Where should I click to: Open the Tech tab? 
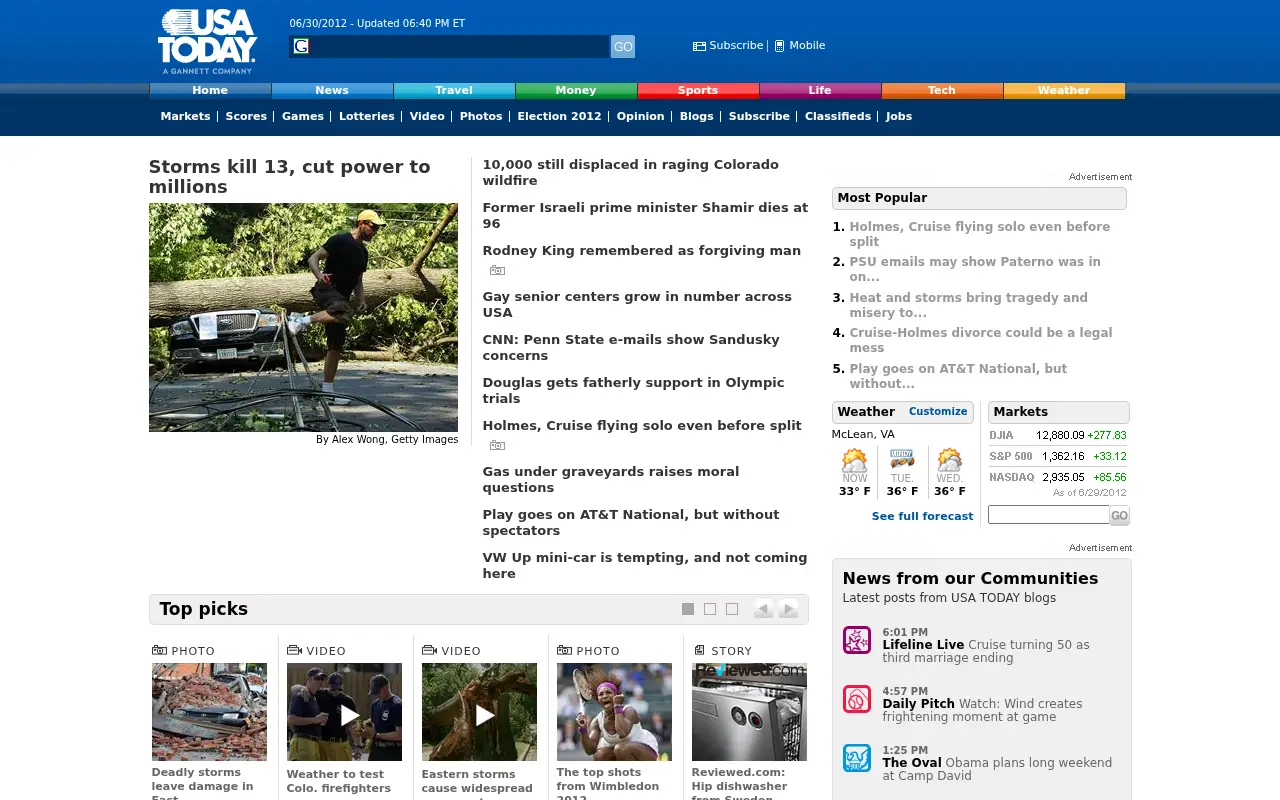942,91
